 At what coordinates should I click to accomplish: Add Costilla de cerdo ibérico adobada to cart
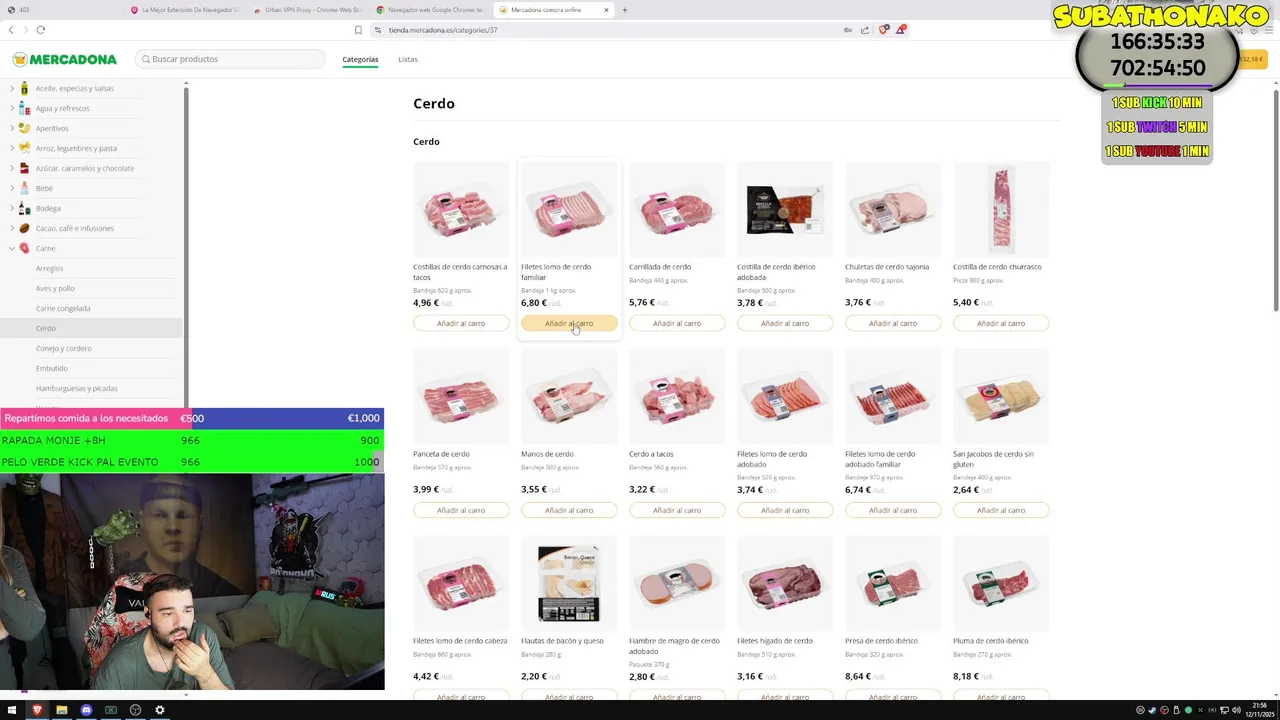click(x=785, y=323)
